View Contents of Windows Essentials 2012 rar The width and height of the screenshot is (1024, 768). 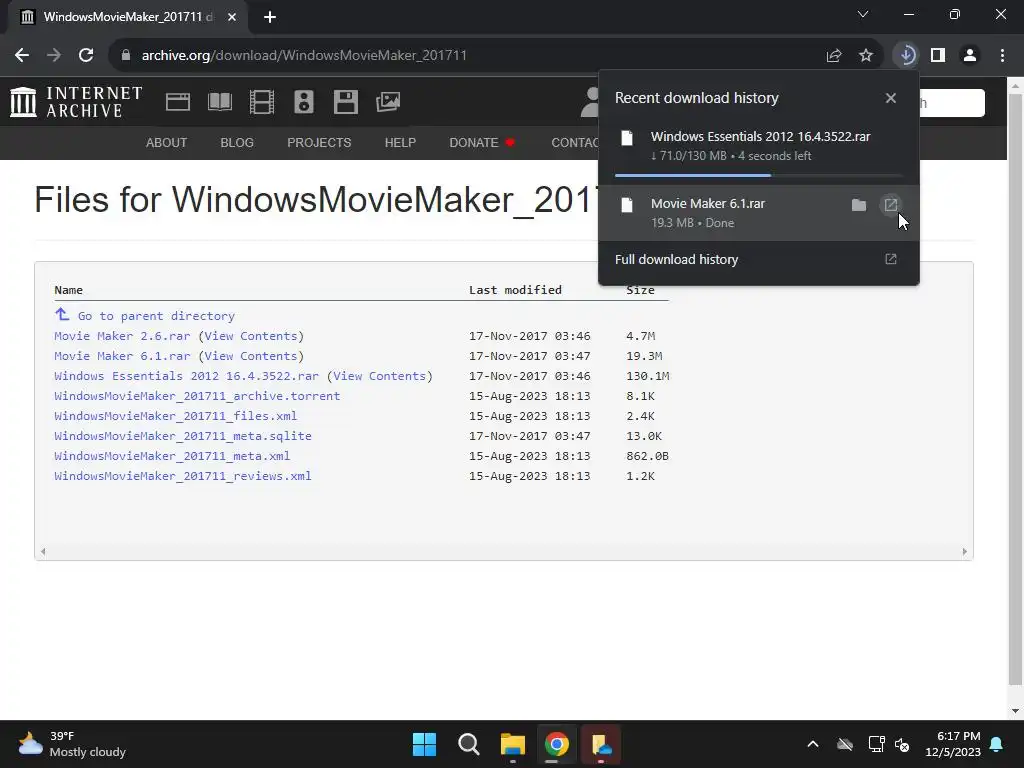point(379,376)
